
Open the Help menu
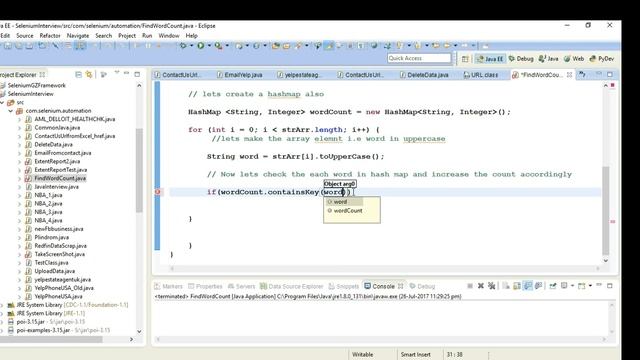click(191, 36)
